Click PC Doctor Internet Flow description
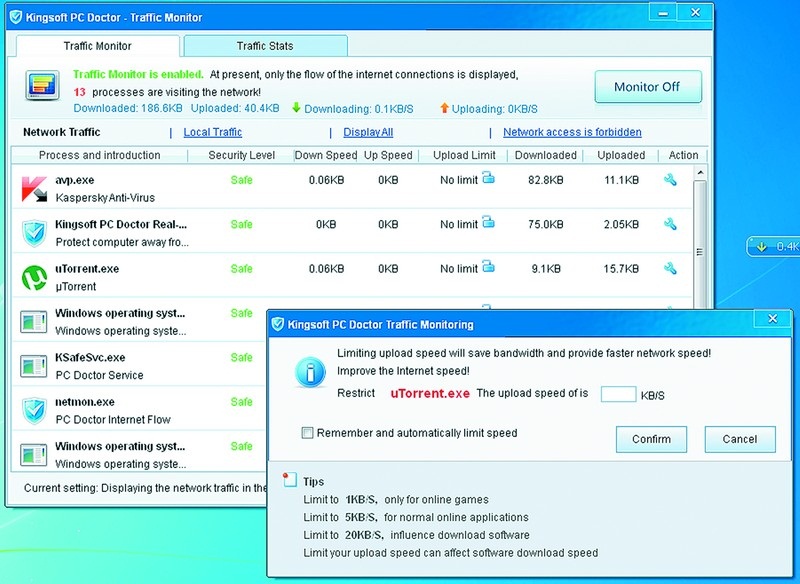The image size is (800, 584). point(113,420)
